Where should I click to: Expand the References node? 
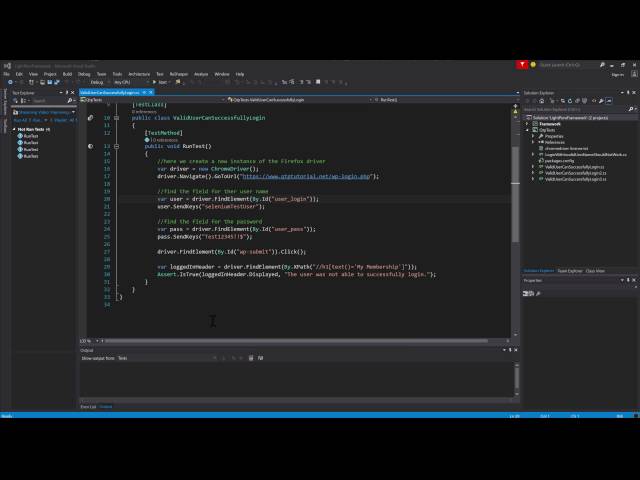[x=533, y=142]
